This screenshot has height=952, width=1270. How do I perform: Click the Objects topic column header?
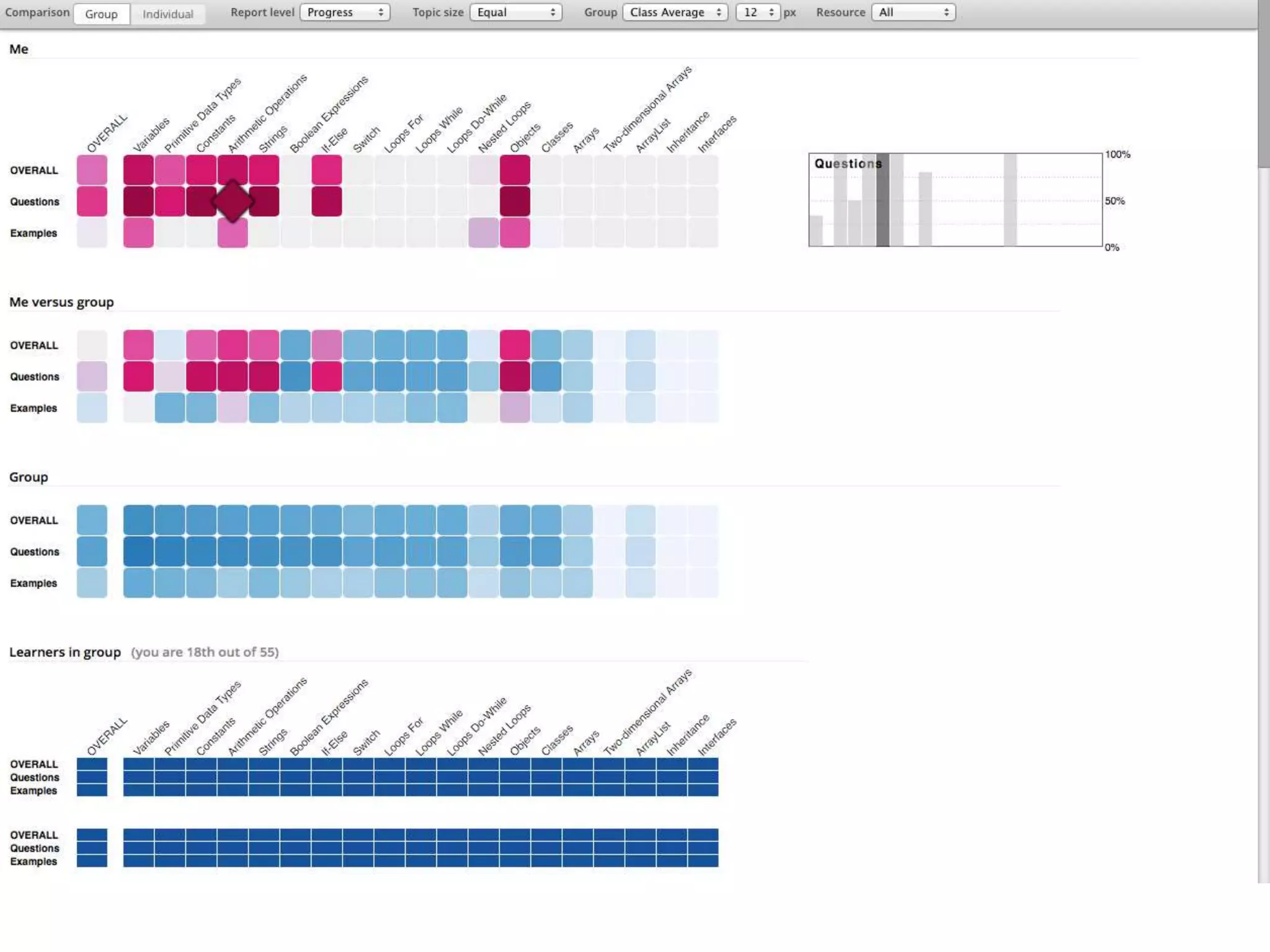tap(525, 138)
